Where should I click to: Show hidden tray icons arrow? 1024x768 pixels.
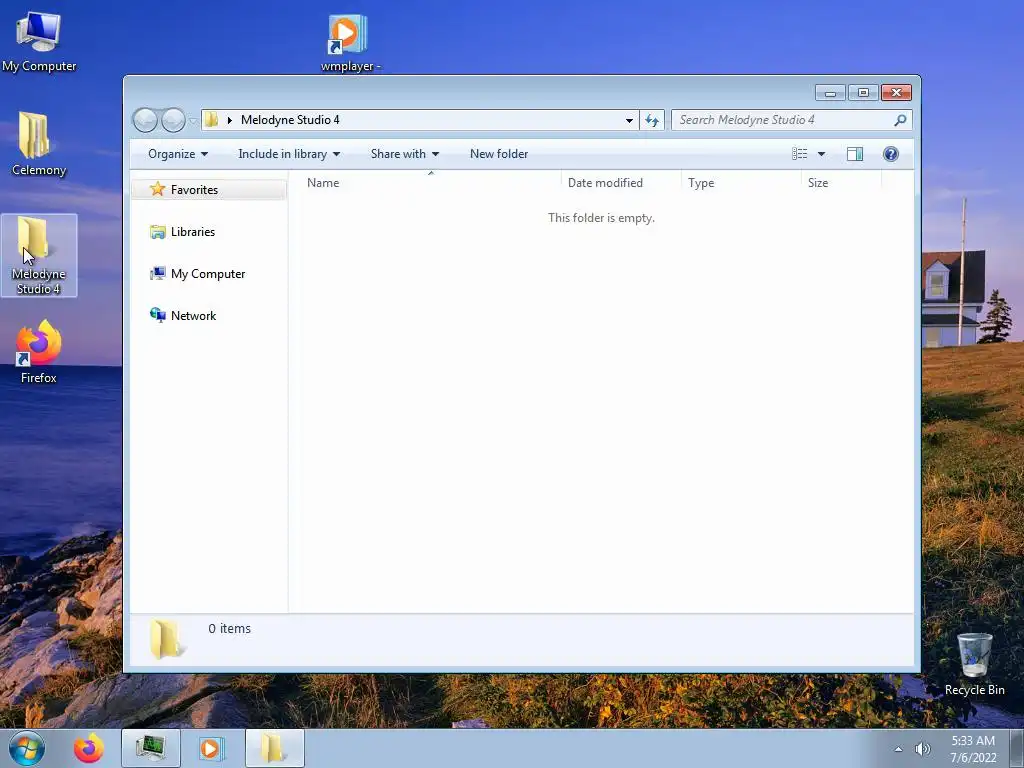click(898, 749)
